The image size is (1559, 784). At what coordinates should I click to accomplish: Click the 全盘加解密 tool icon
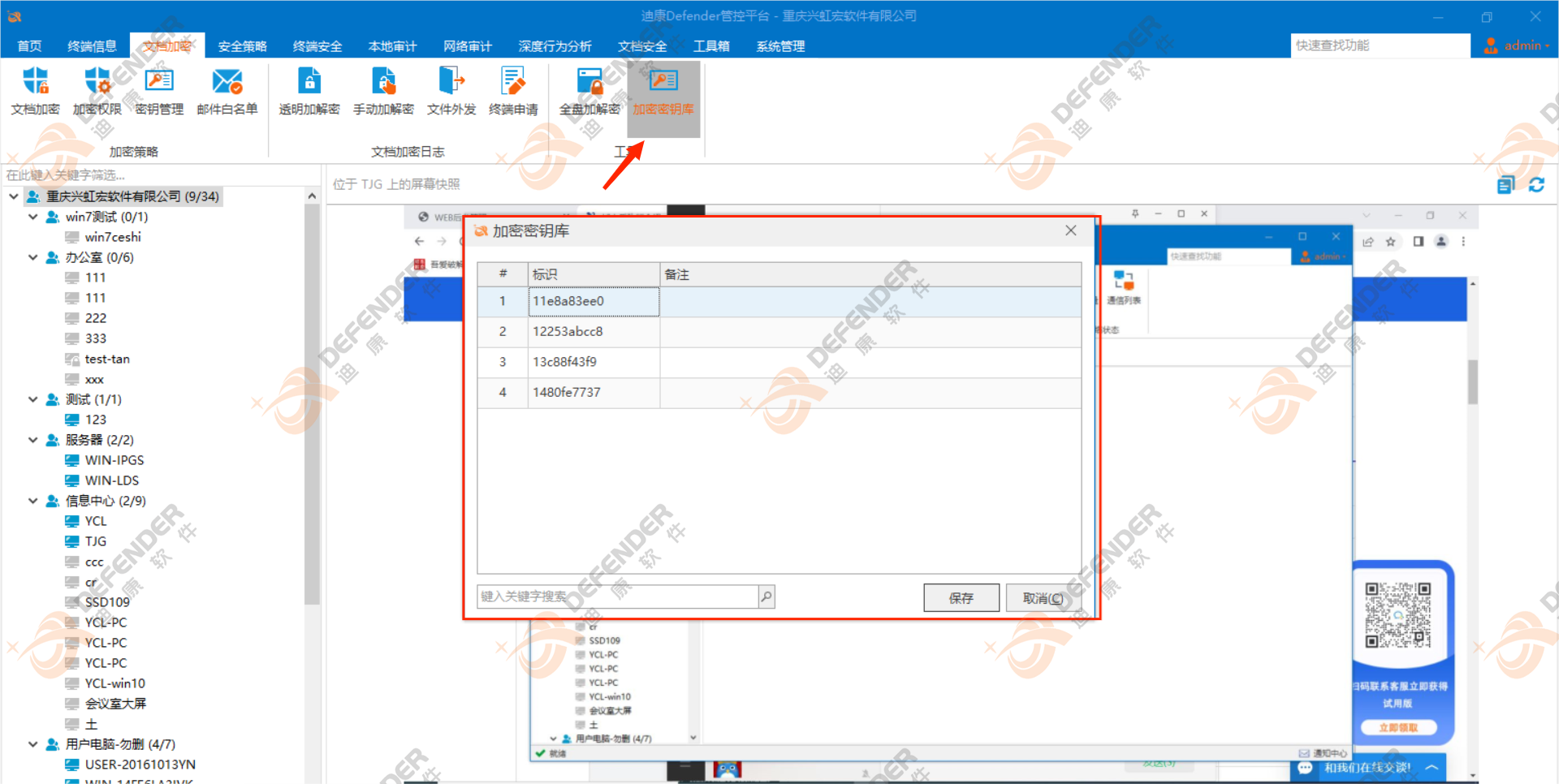(x=589, y=83)
